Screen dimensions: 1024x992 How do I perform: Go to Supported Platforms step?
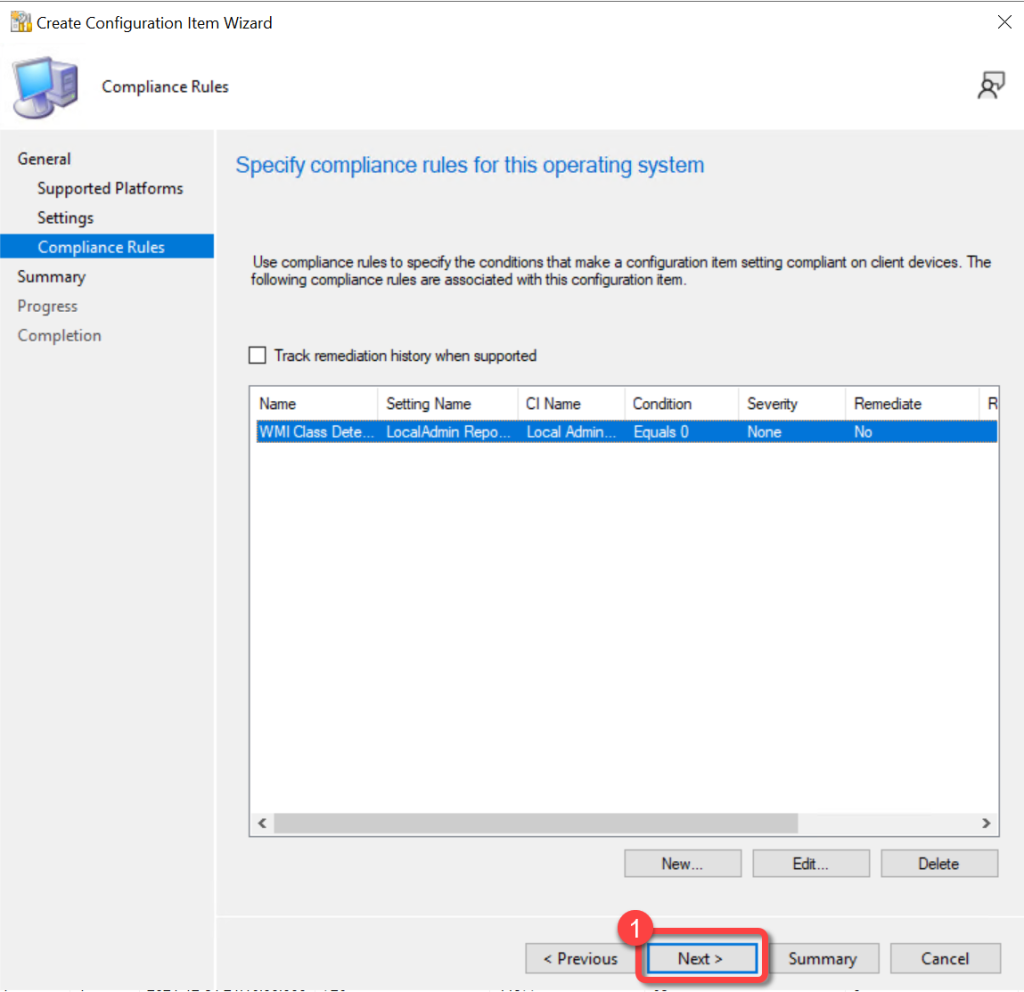click(x=110, y=188)
